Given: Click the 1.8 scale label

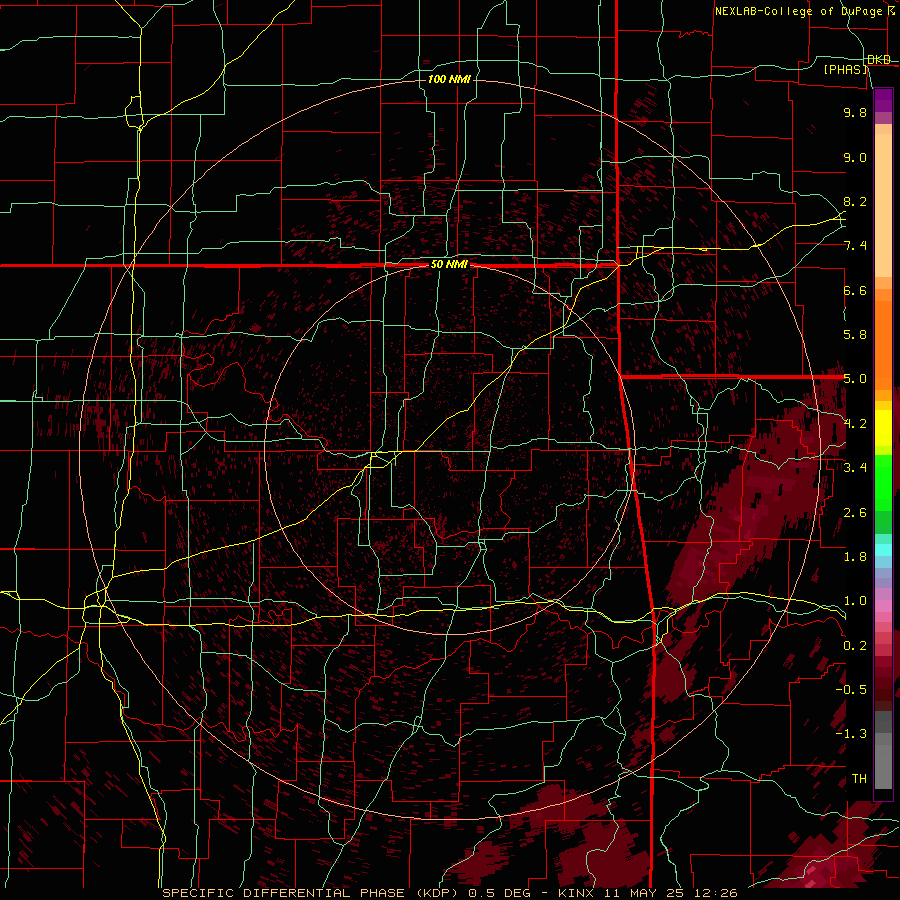Looking at the screenshot, I should tap(855, 557).
